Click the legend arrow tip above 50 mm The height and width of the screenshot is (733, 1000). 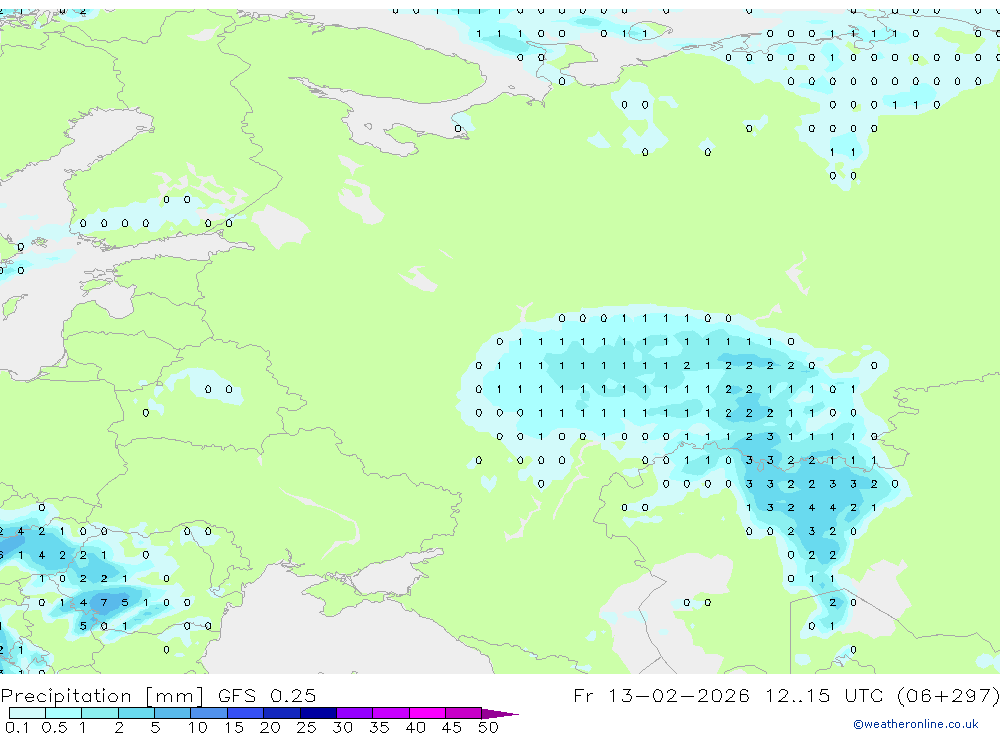click(x=501, y=714)
